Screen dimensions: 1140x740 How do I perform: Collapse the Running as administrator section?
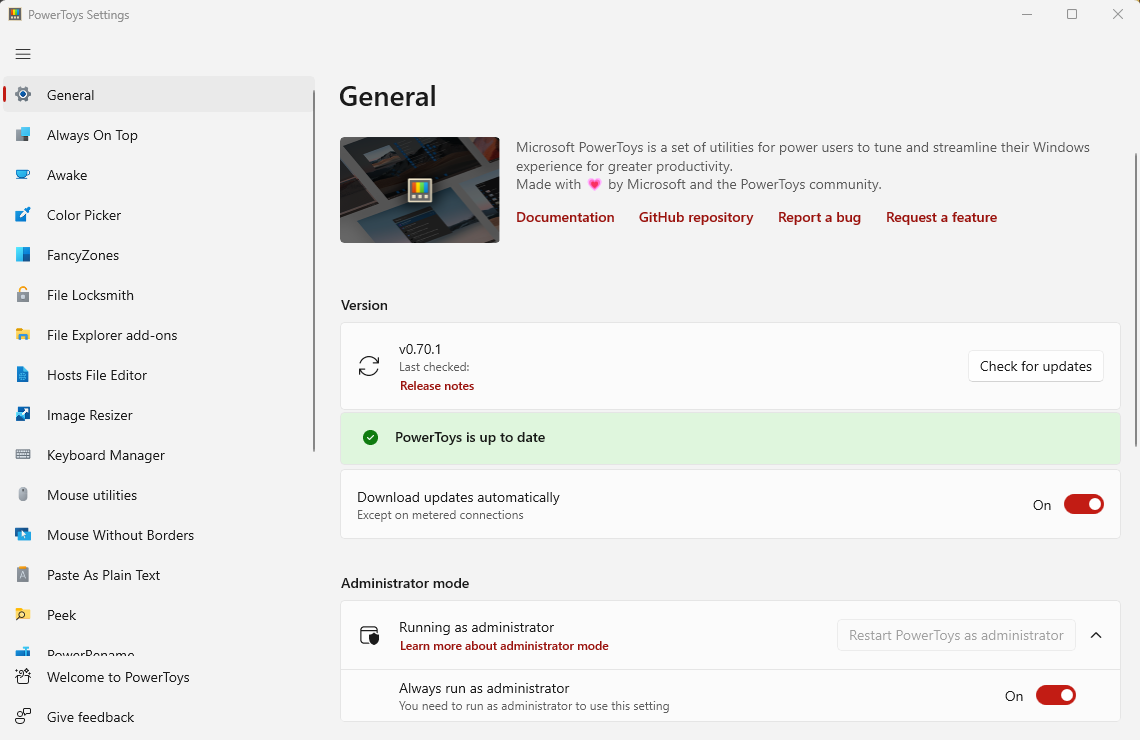click(x=1096, y=635)
